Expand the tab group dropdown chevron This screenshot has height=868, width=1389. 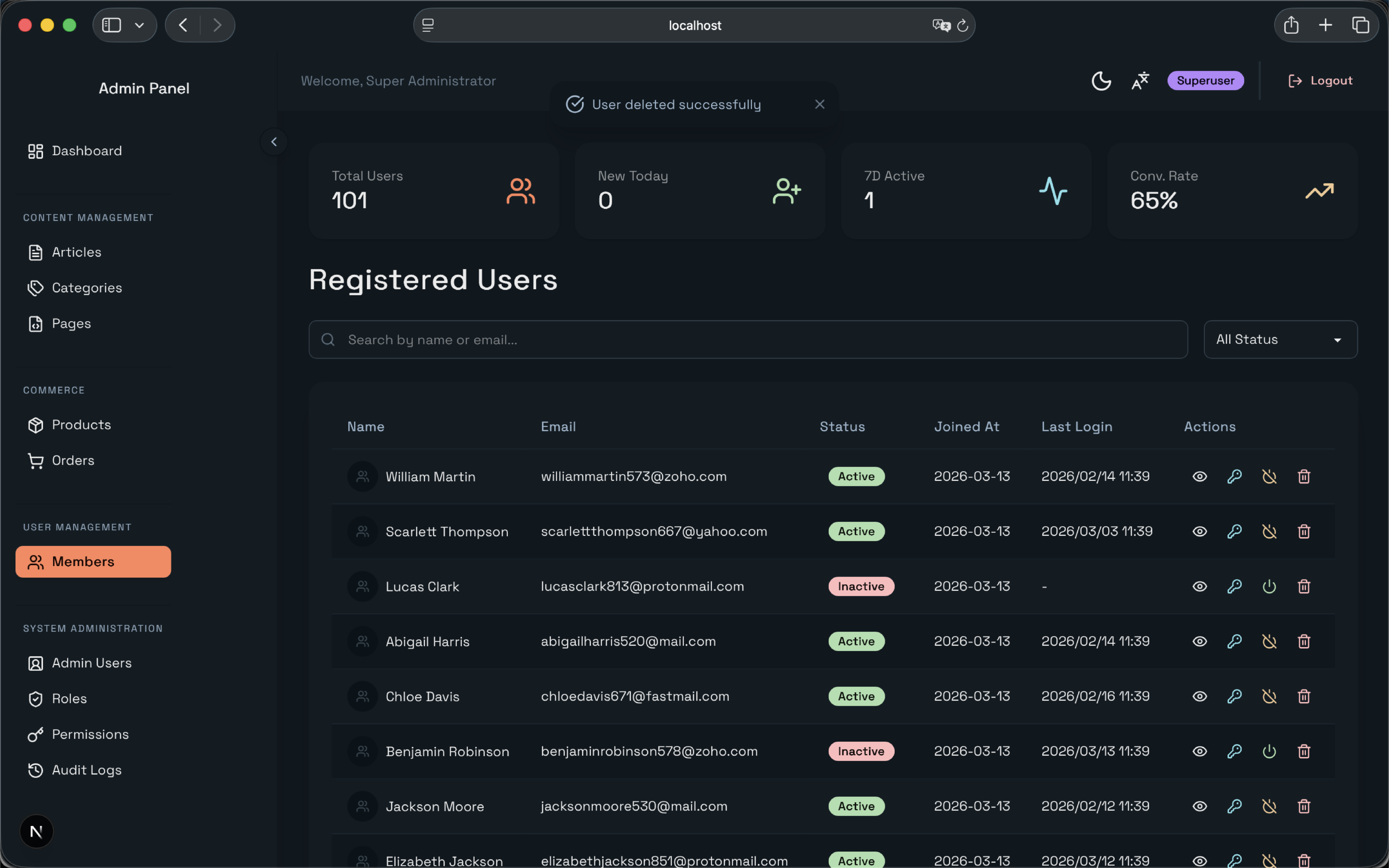tap(139, 25)
